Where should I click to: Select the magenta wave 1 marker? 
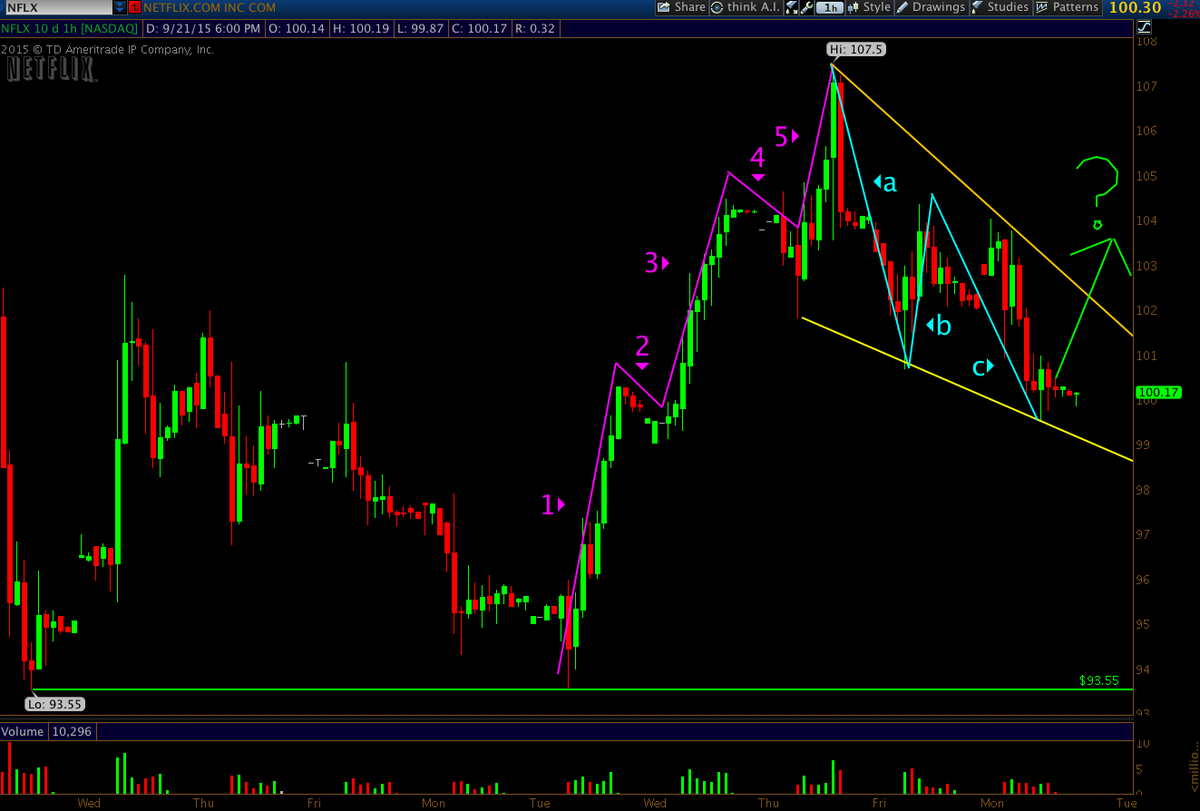coord(553,505)
